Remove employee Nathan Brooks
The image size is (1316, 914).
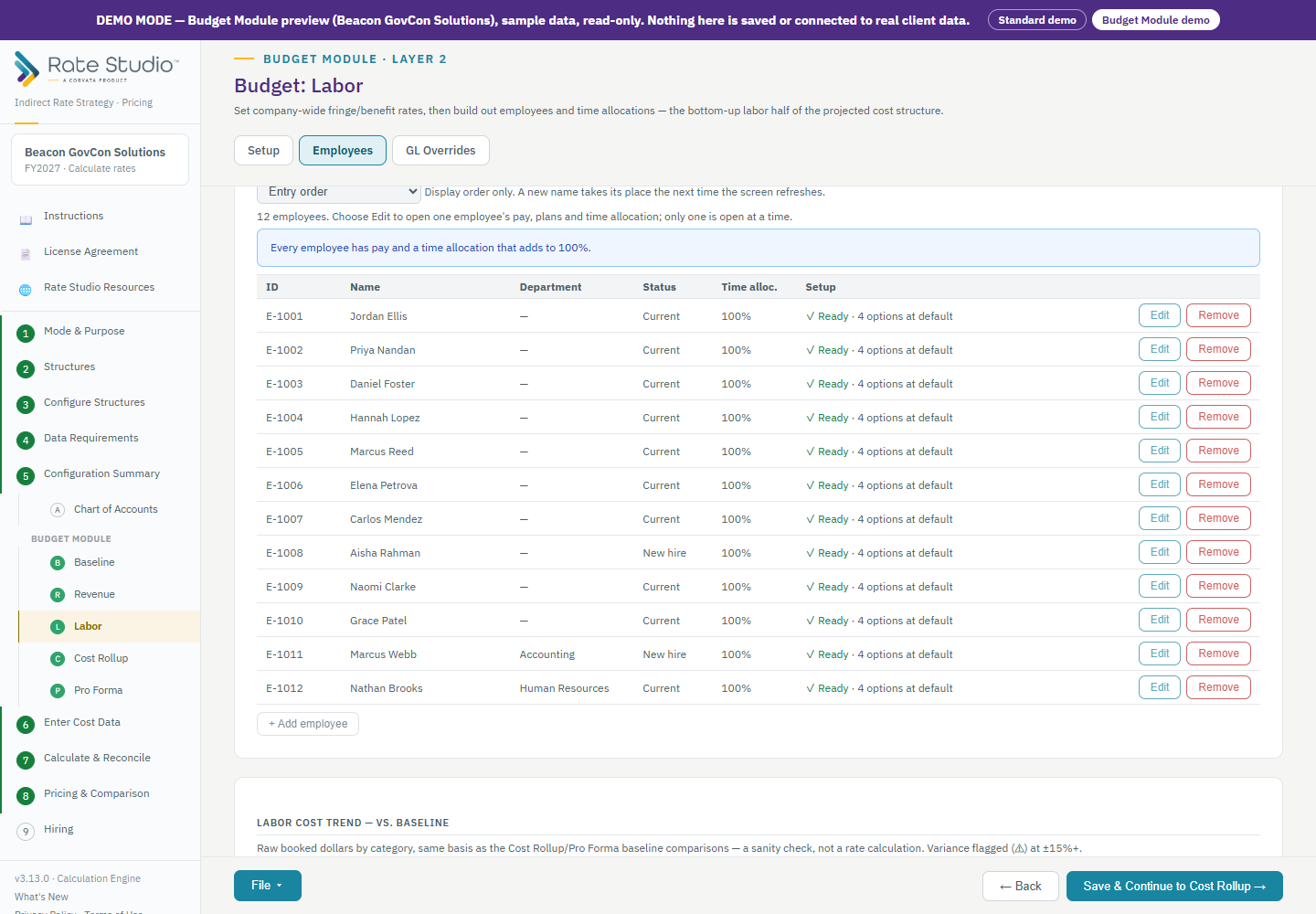tap(1218, 687)
